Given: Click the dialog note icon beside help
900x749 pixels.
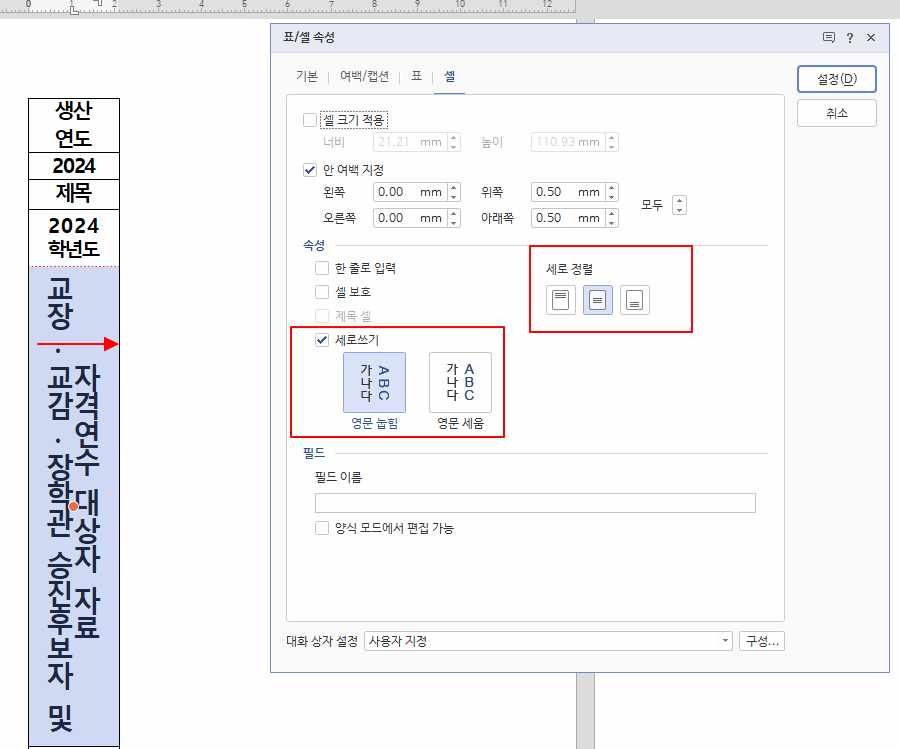Looking at the screenshot, I should (828, 38).
